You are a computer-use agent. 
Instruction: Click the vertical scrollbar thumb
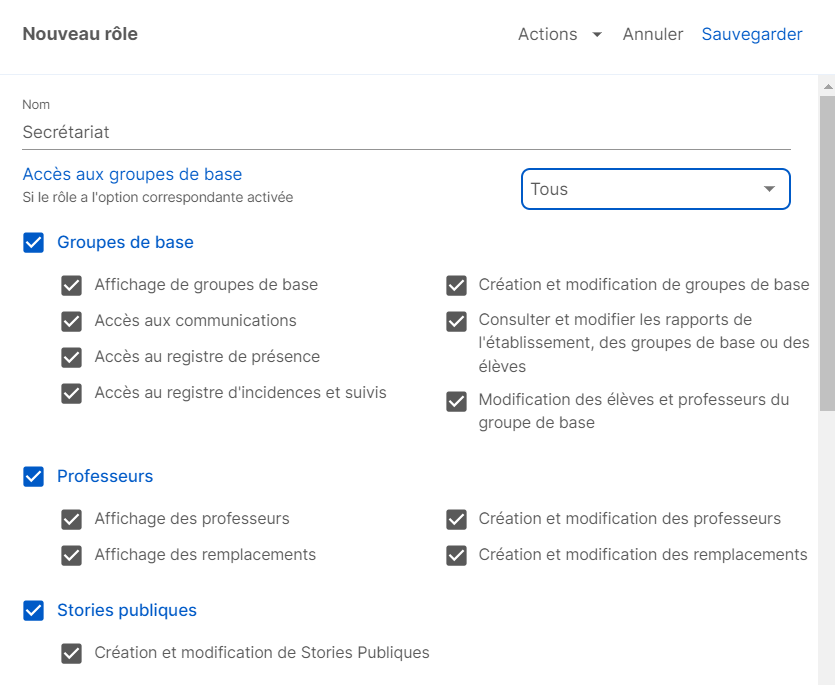(x=828, y=253)
